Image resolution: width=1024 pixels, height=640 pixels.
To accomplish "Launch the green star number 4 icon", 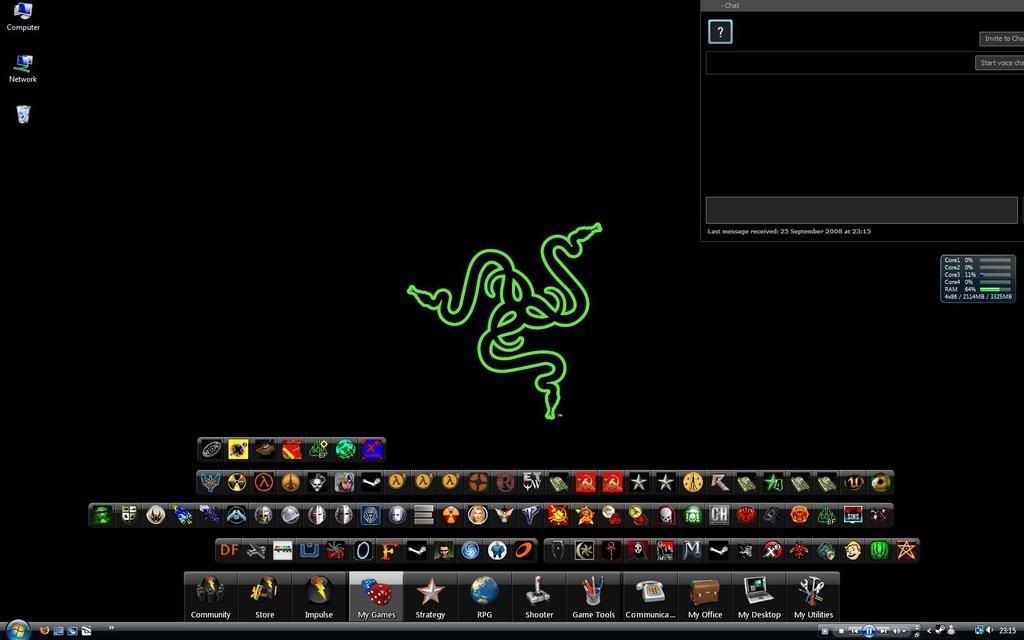I will pos(773,483).
